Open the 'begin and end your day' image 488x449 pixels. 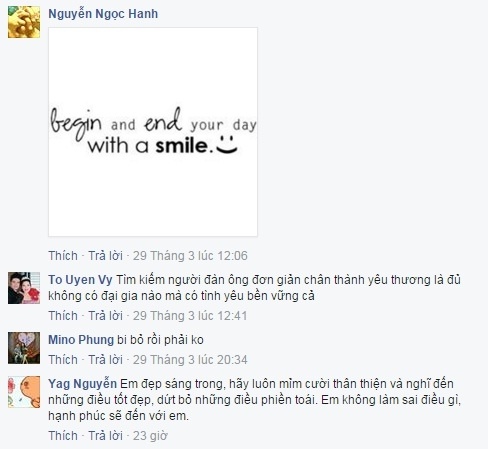(x=153, y=132)
